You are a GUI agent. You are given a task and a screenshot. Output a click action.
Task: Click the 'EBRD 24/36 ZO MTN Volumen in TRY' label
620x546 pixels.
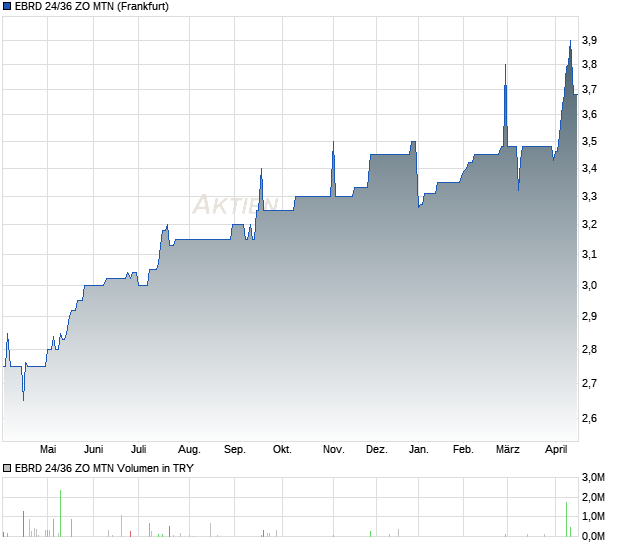pos(104,468)
